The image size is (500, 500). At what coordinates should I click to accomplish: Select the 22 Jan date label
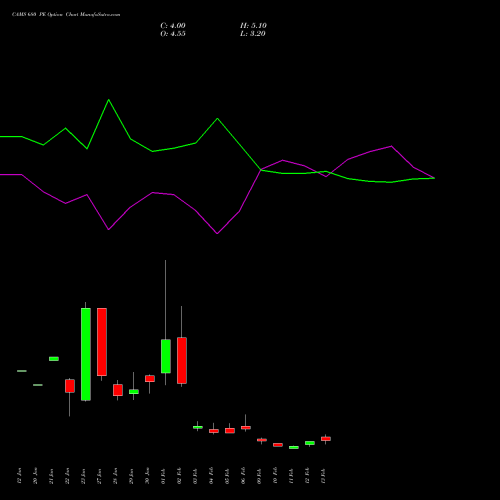coord(67,476)
